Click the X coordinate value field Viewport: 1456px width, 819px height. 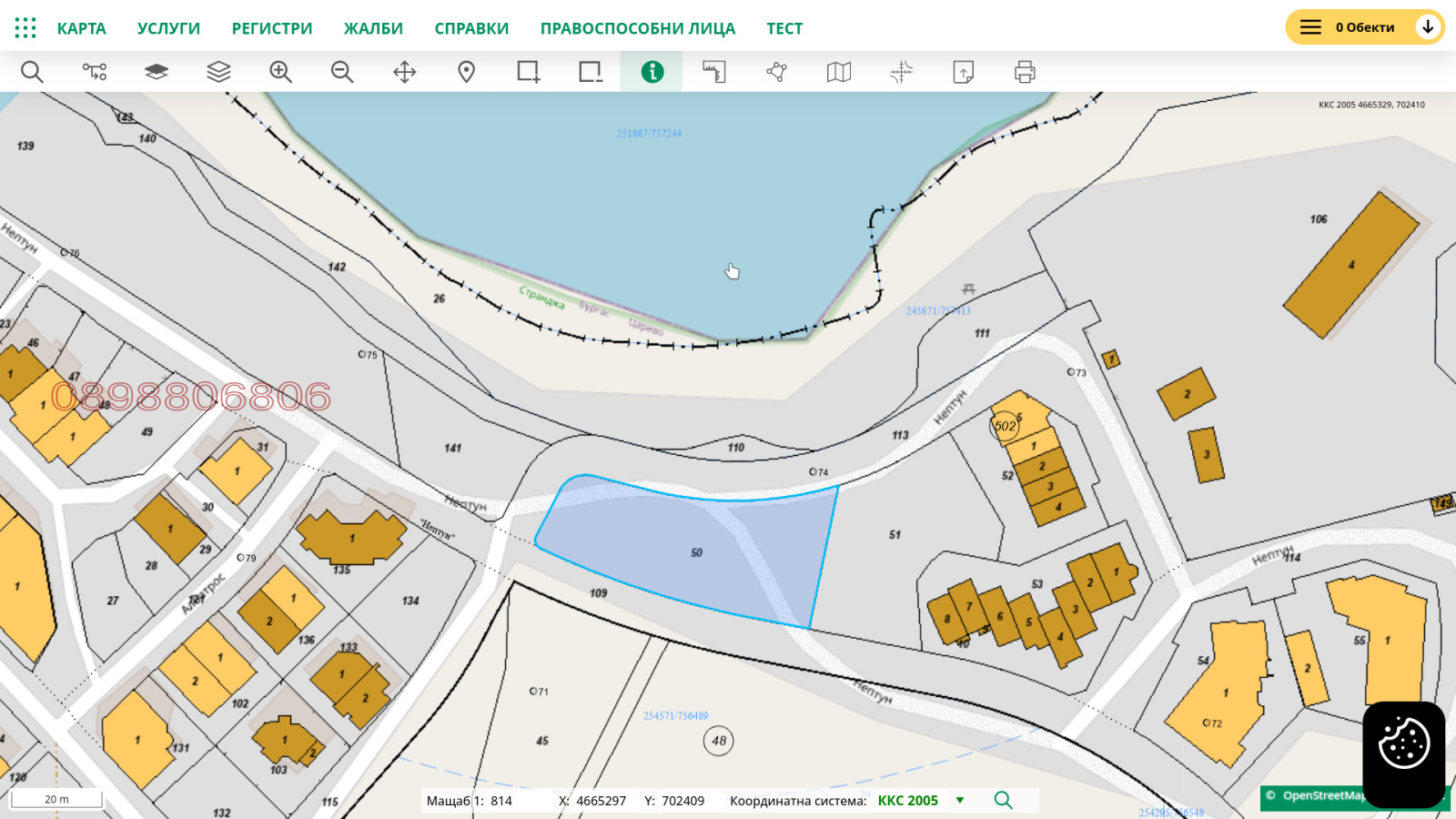(601, 801)
